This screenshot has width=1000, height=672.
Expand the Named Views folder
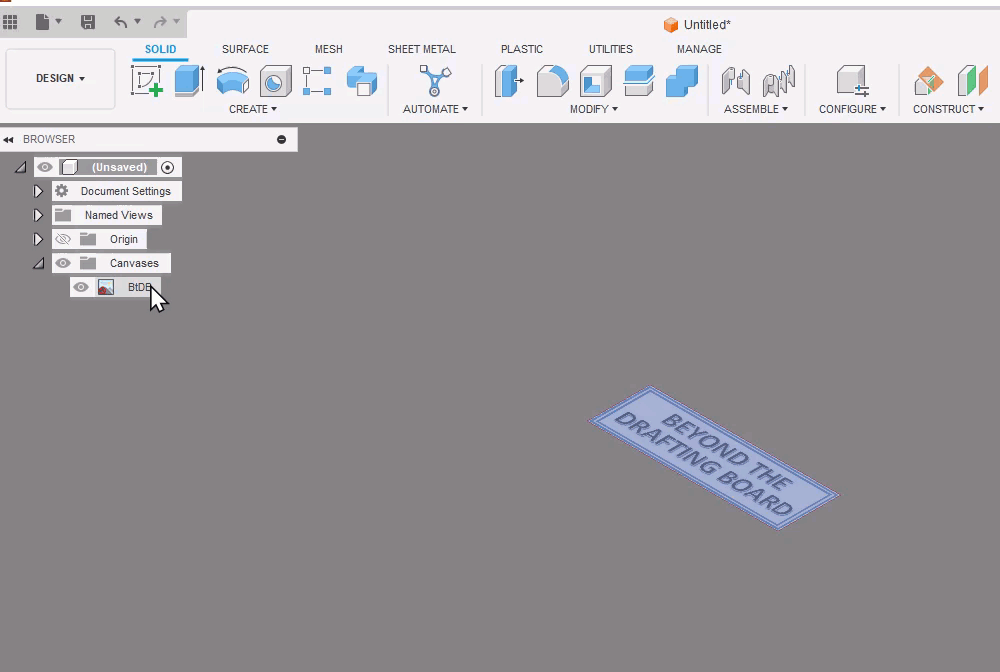[x=38, y=215]
